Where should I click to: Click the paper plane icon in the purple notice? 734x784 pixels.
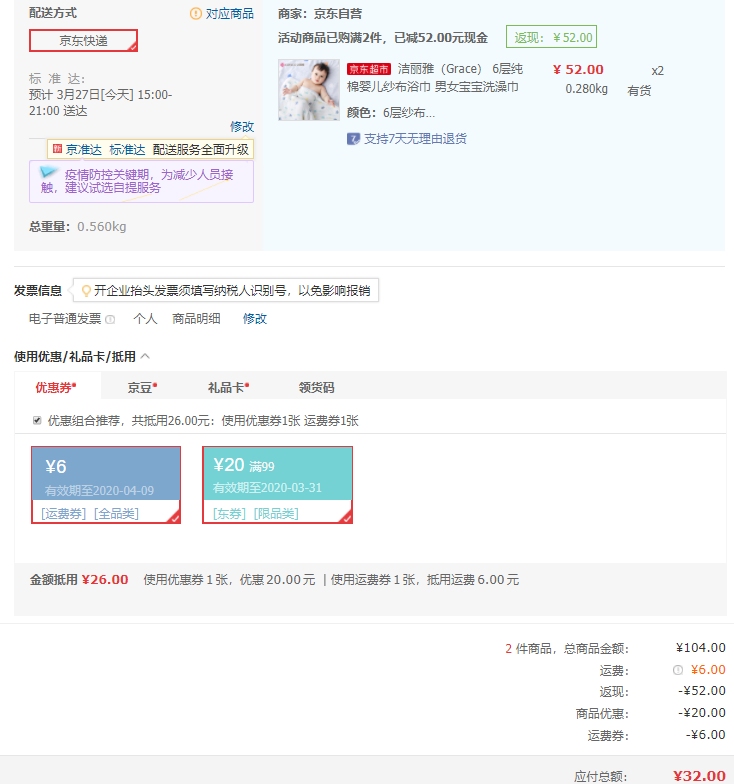tap(48, 172)
